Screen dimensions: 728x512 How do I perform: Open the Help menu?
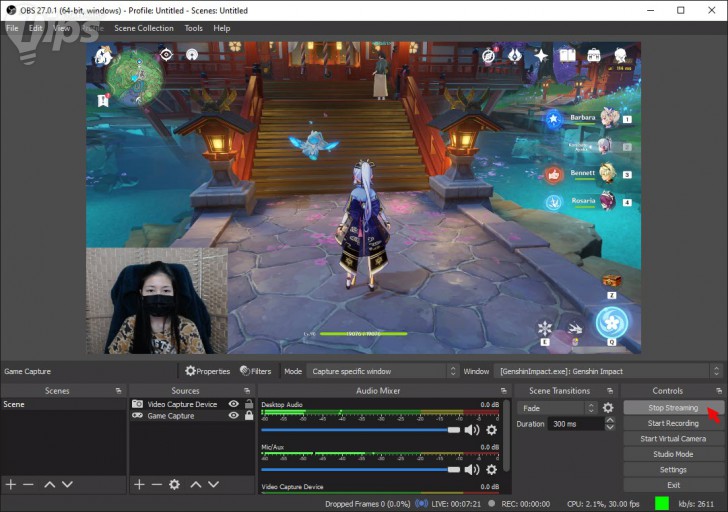click(221, 28)
